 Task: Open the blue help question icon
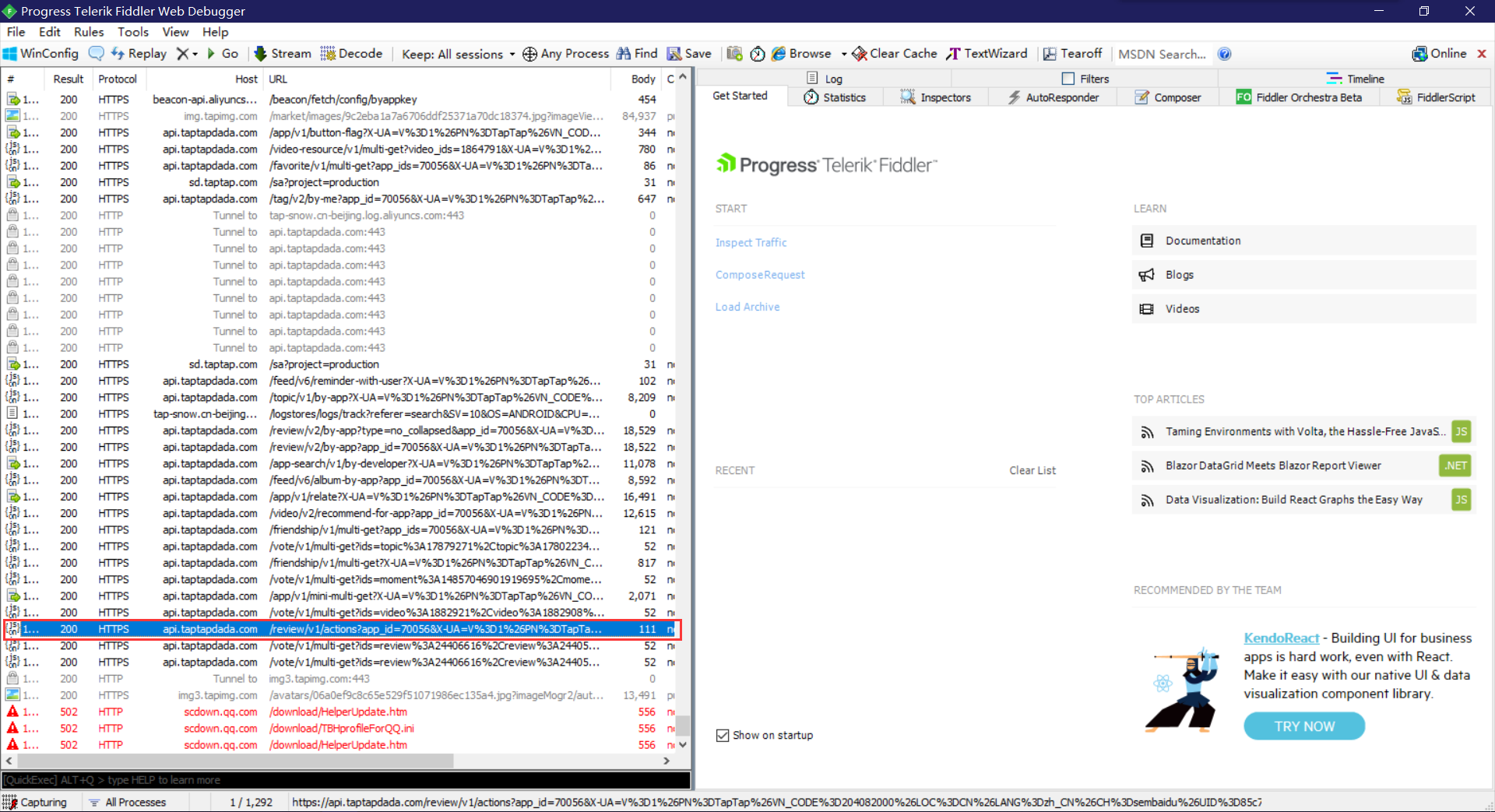pos(1224,54)
